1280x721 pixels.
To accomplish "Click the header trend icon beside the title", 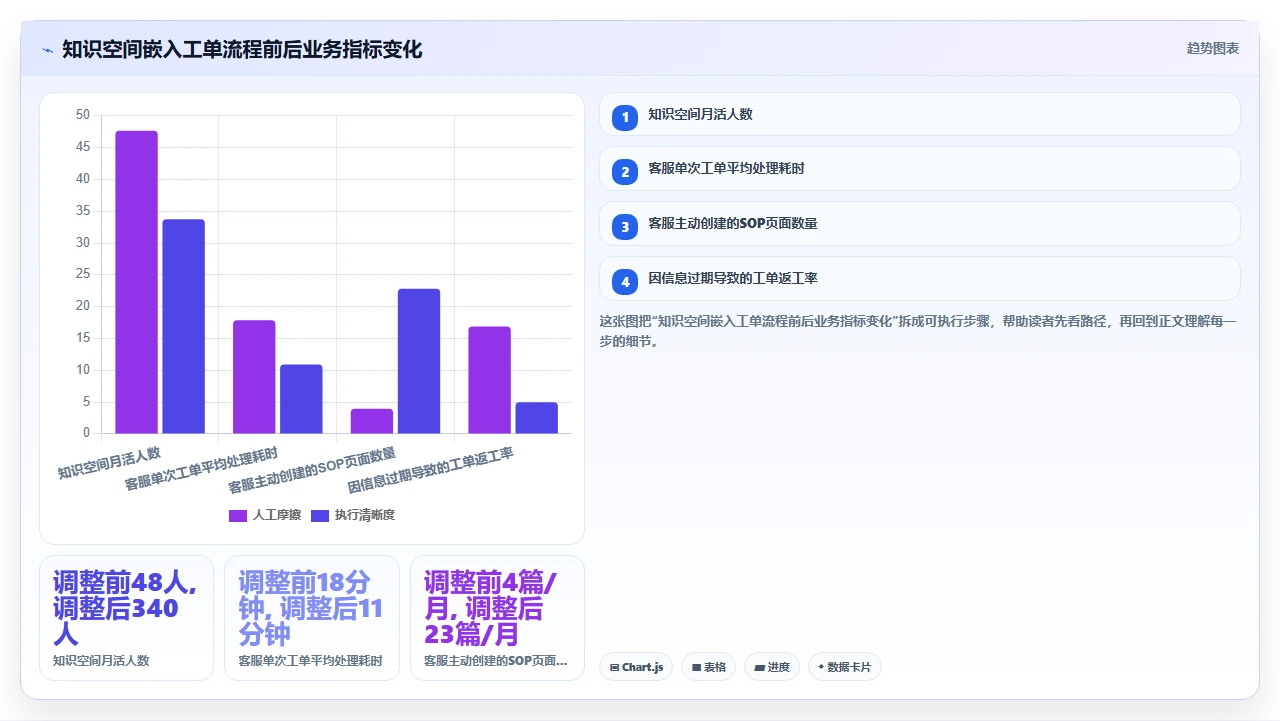I will tap(47, 49).
